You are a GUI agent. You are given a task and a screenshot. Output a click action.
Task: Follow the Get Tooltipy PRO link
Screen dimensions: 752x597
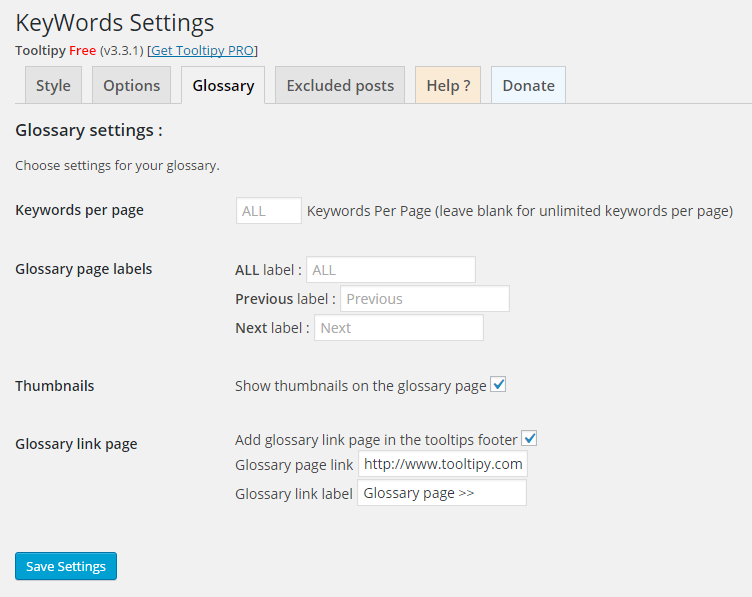pyautogui.click(x=202, y=50)
